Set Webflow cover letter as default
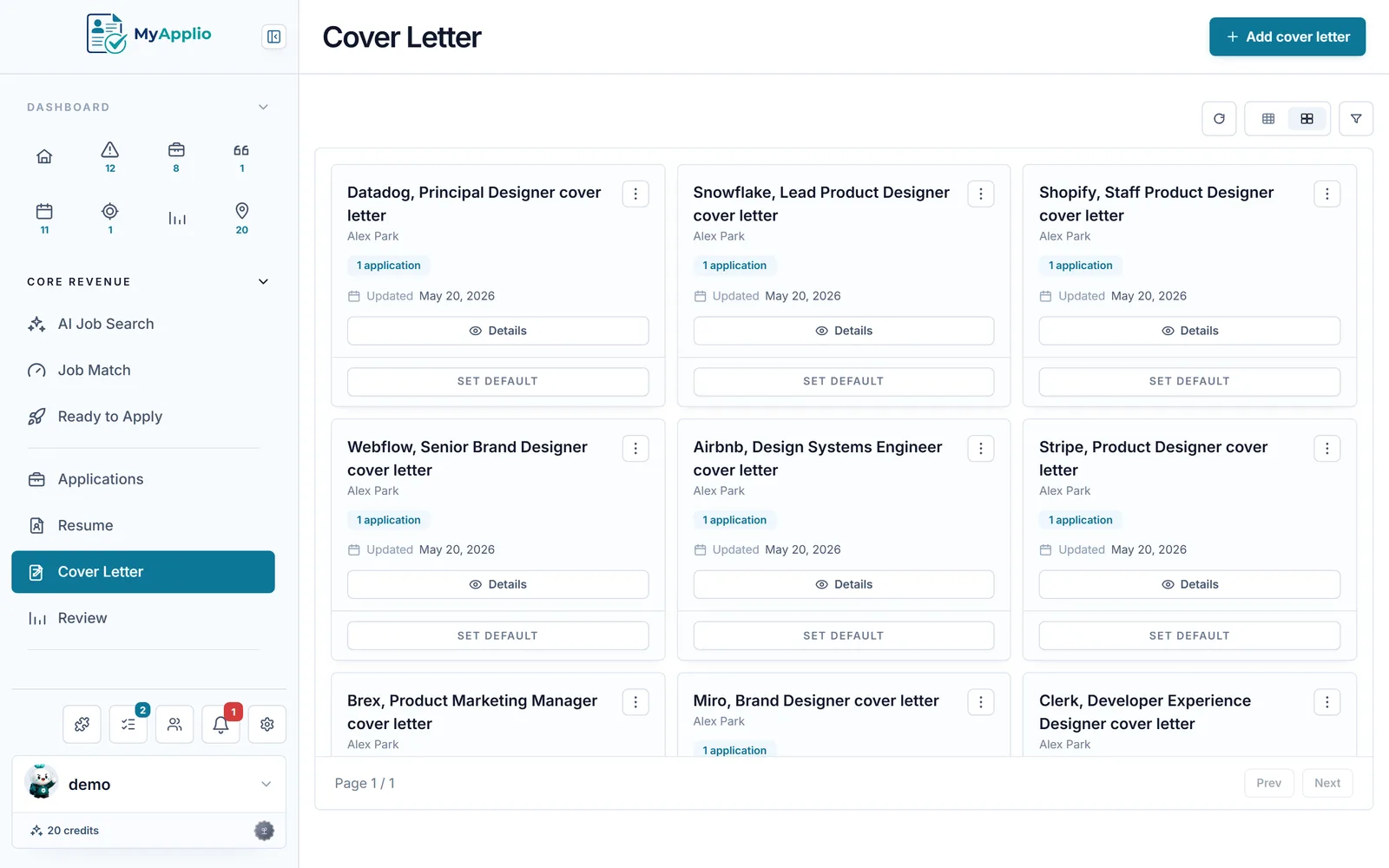Viewport: 1389px width, 868px height. click(x=497, y=635)
